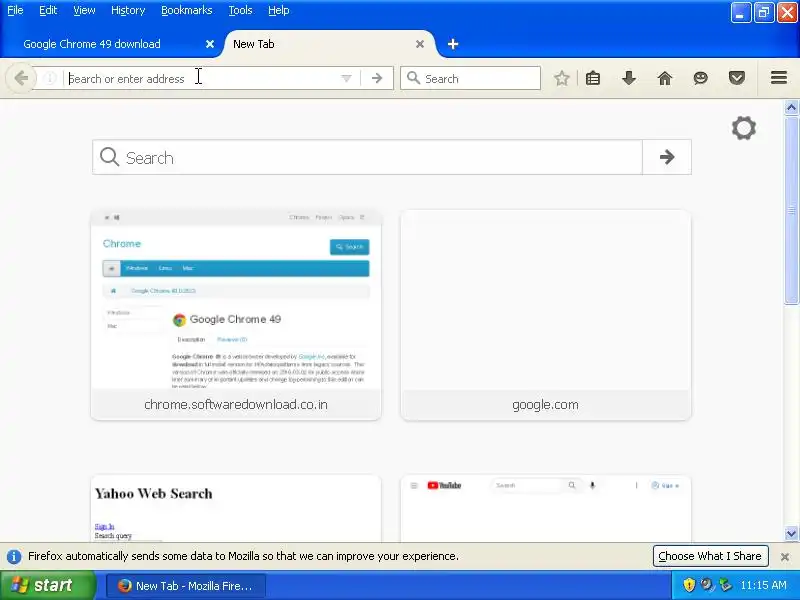Open the google.com tile
Image resolution: width=800 pixels, height=600 pixels.
[545, 315]
